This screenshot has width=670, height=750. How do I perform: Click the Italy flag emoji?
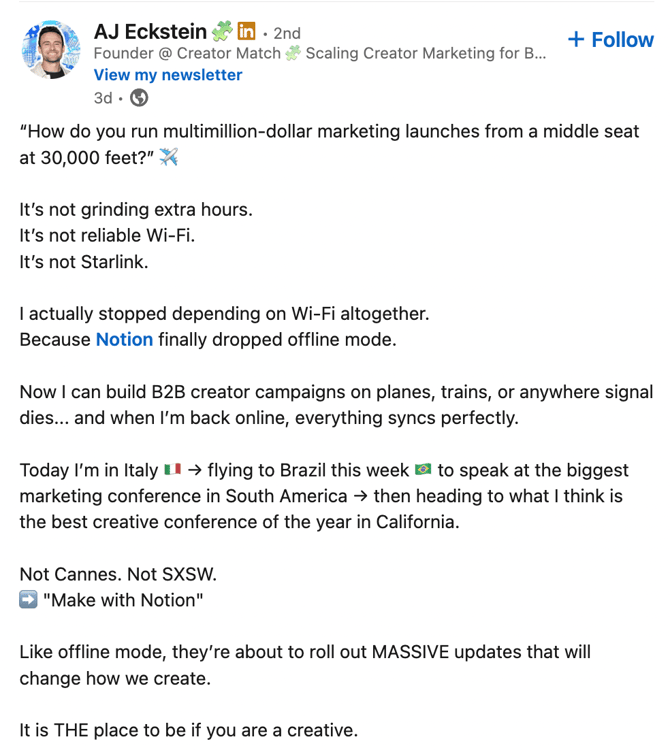point(172,469)
